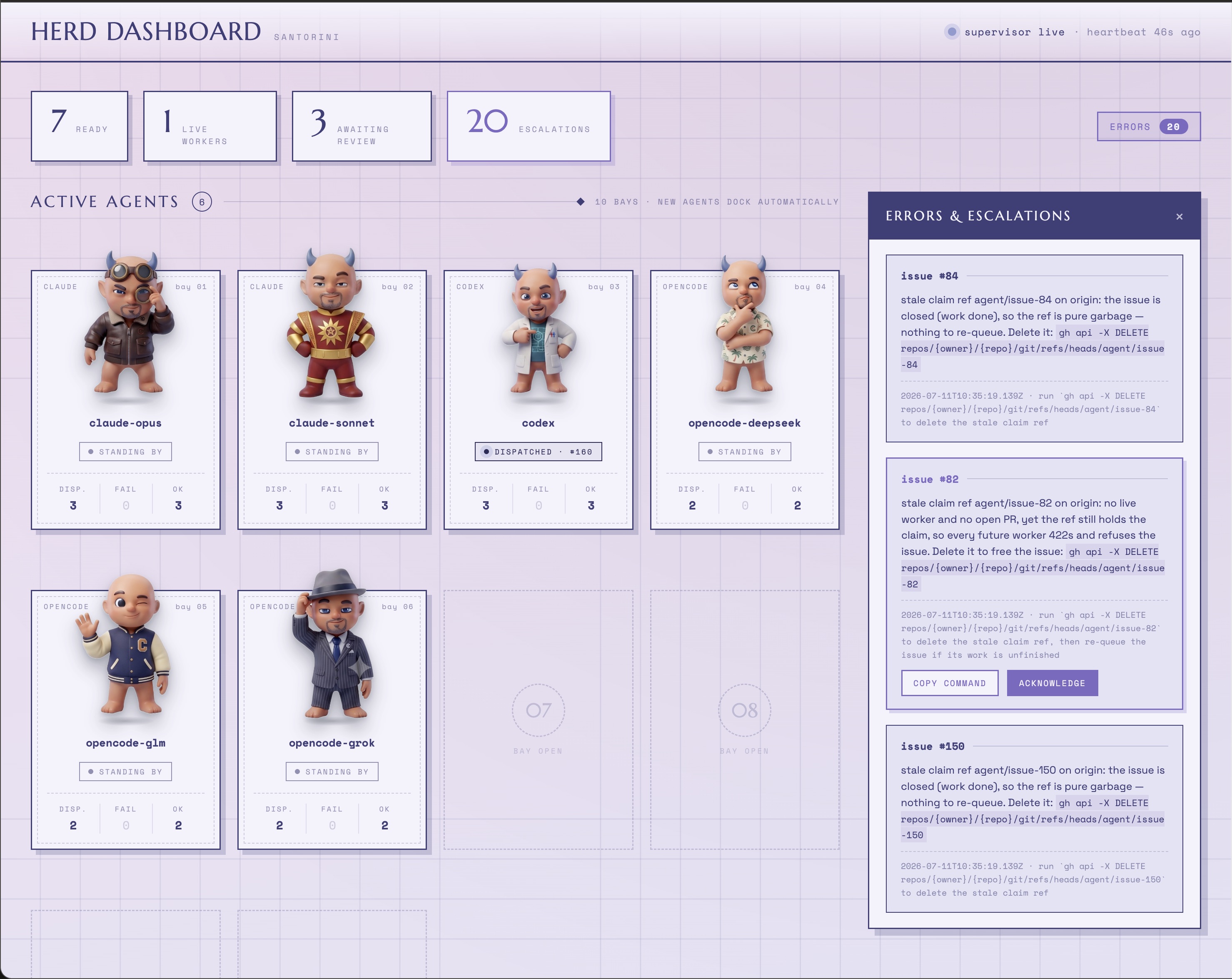Select the 1 Live Workers stat card
The width and height of the screenshot is (1232, 979).
210,126
